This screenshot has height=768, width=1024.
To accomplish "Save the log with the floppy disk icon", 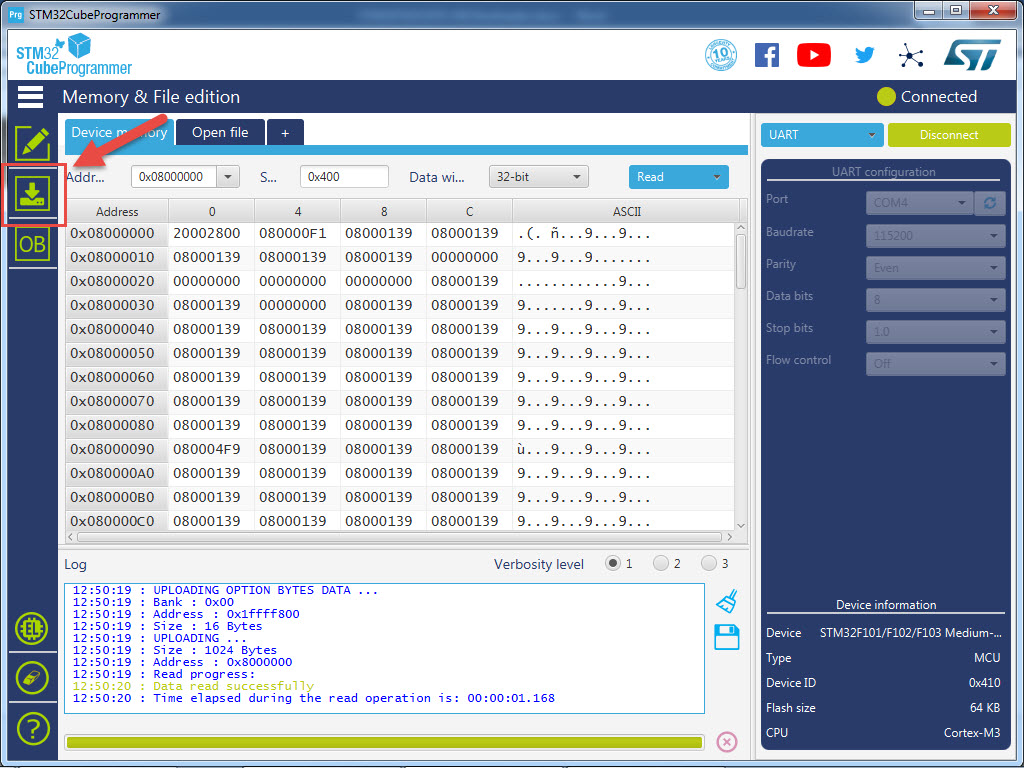I will click(x=726, y=636).
